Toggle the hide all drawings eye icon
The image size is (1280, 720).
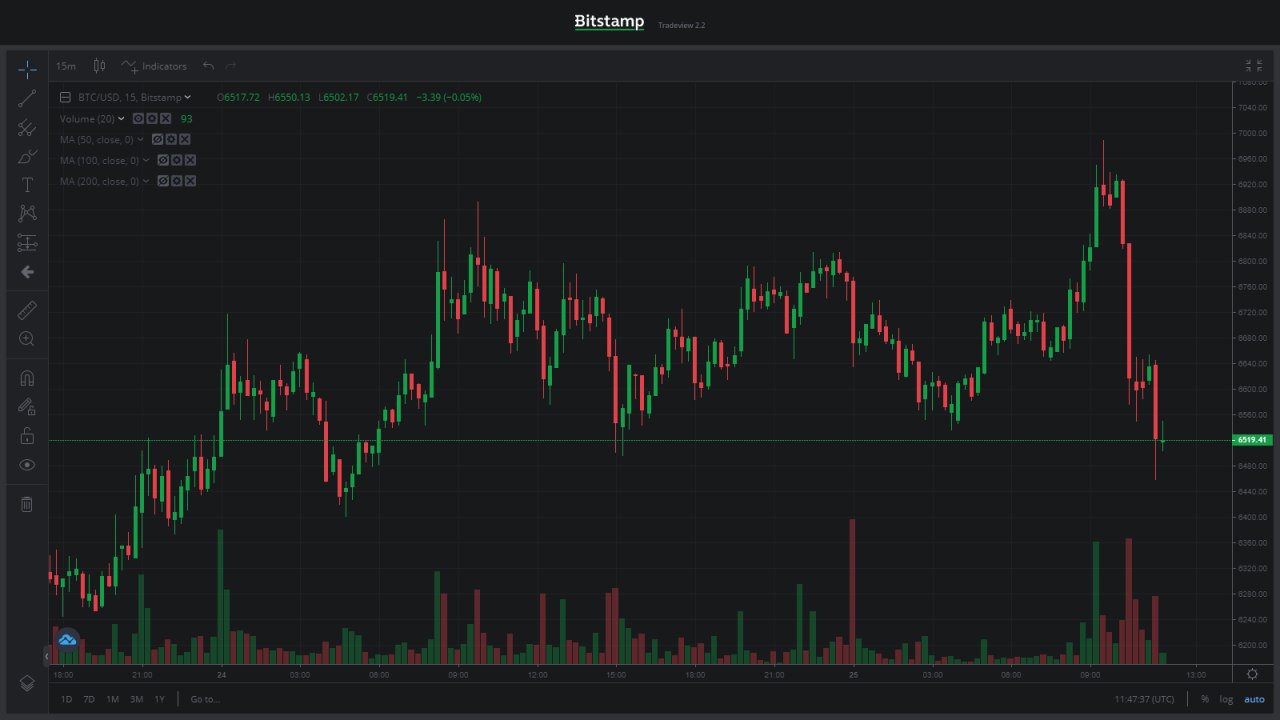tap(27, 465)
